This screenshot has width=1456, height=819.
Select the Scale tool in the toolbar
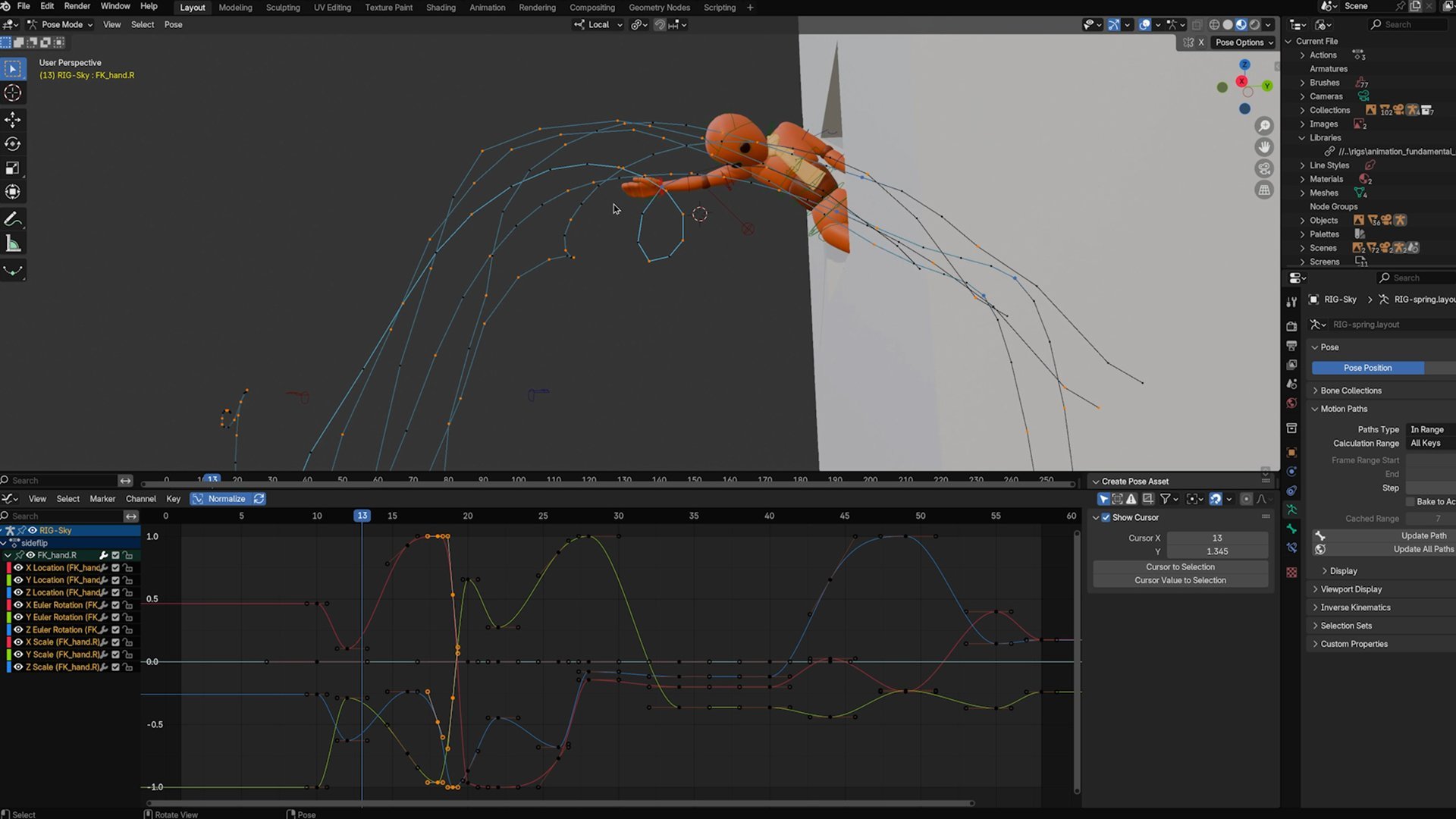click(x=13, y=168)
